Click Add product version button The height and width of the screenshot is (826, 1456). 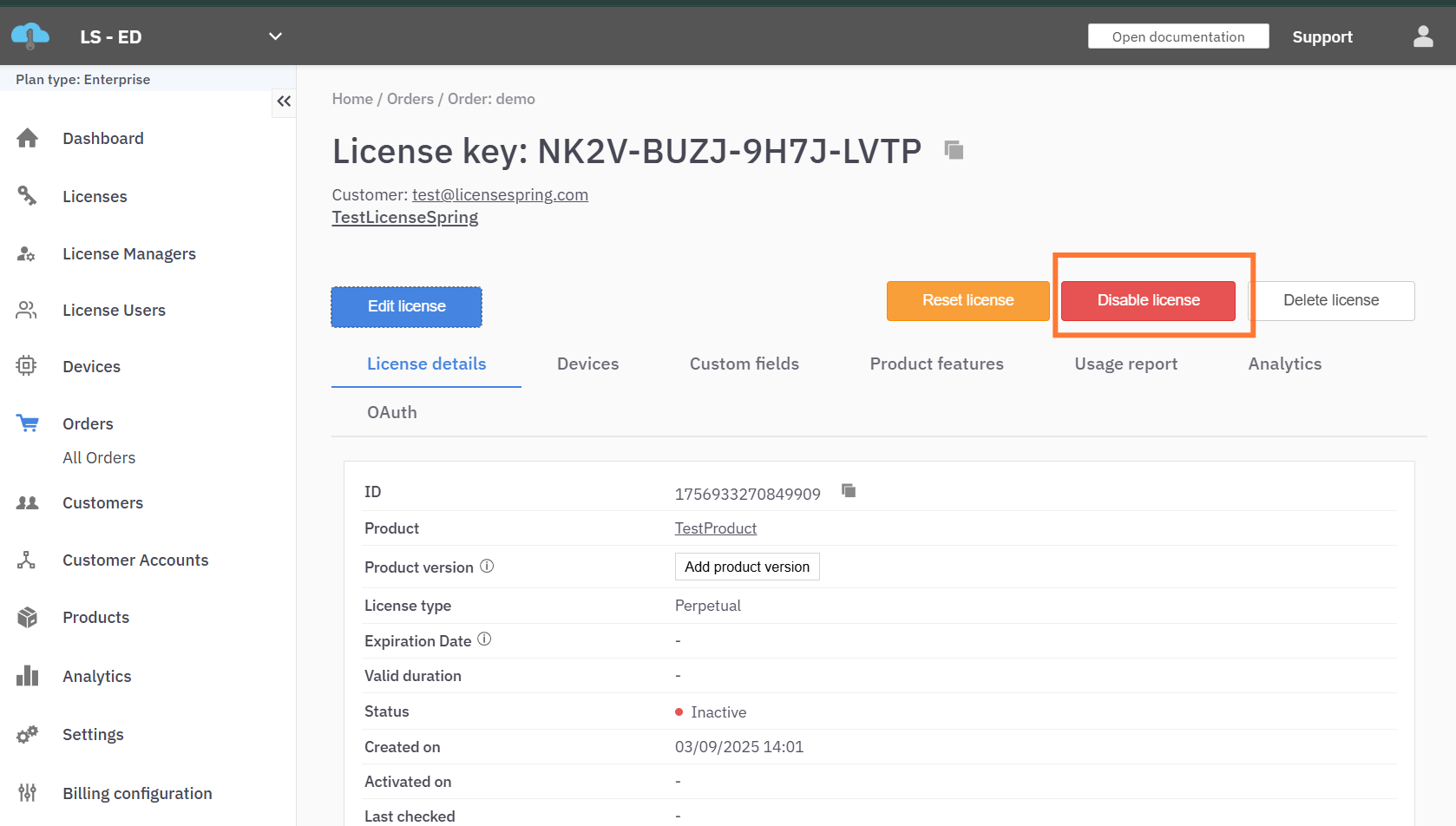[x=746, y=567]
